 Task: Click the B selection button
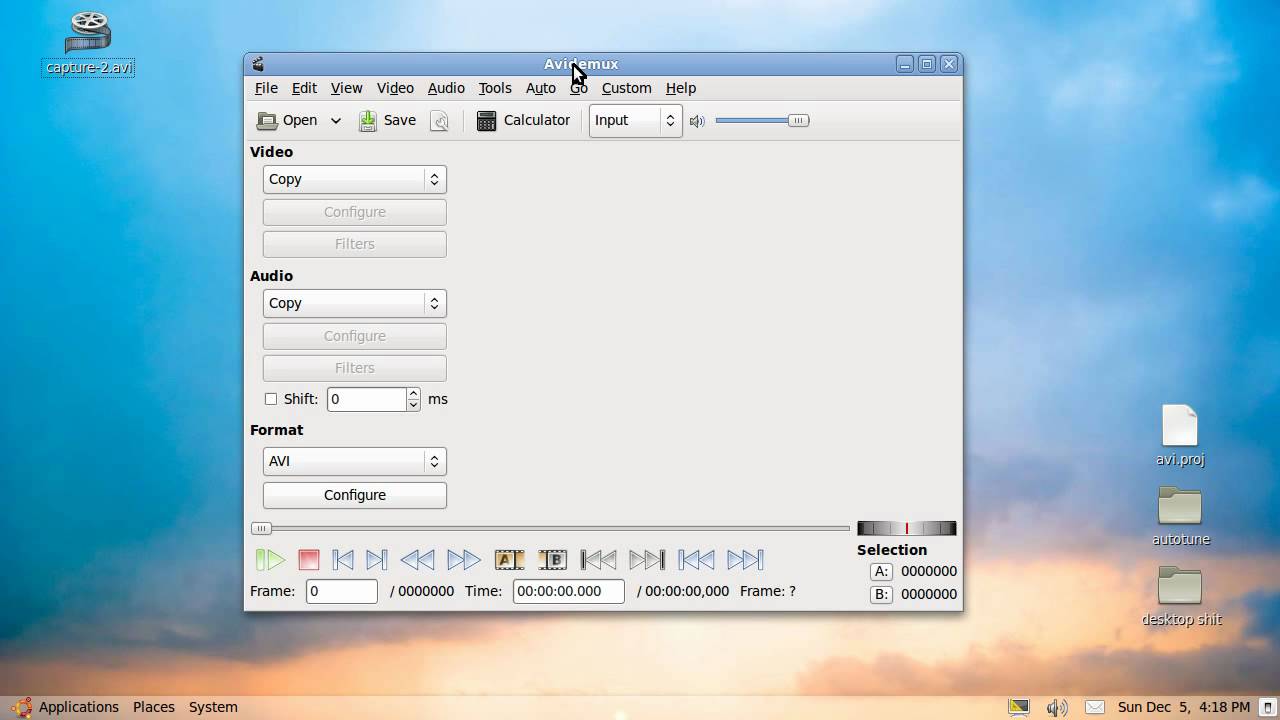881,594
